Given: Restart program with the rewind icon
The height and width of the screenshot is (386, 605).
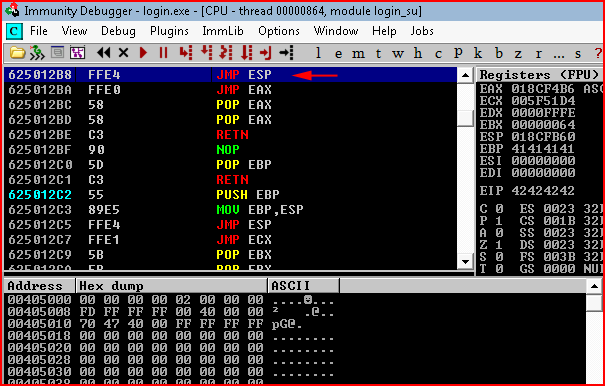Looking at the screenshot, I should (104, 52).
